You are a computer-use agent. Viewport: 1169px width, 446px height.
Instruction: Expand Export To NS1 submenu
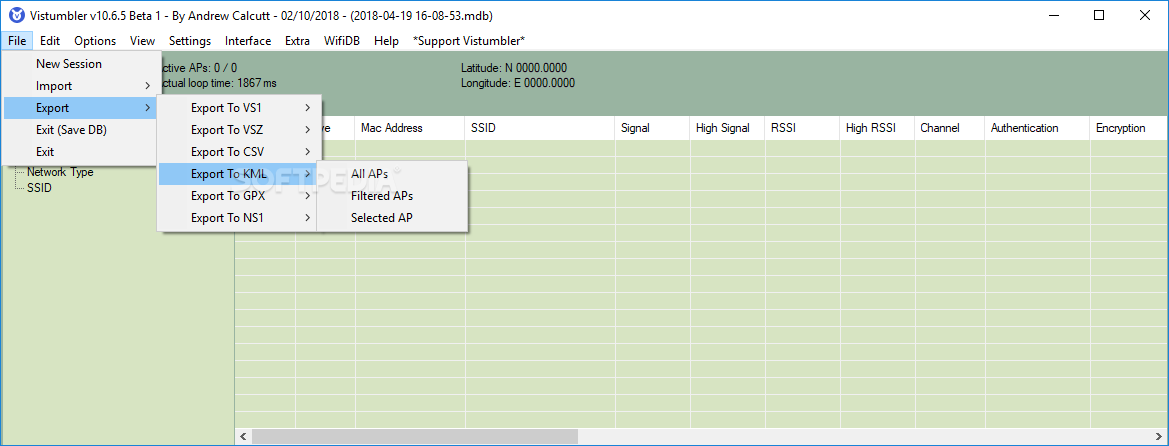coord(239,218)
